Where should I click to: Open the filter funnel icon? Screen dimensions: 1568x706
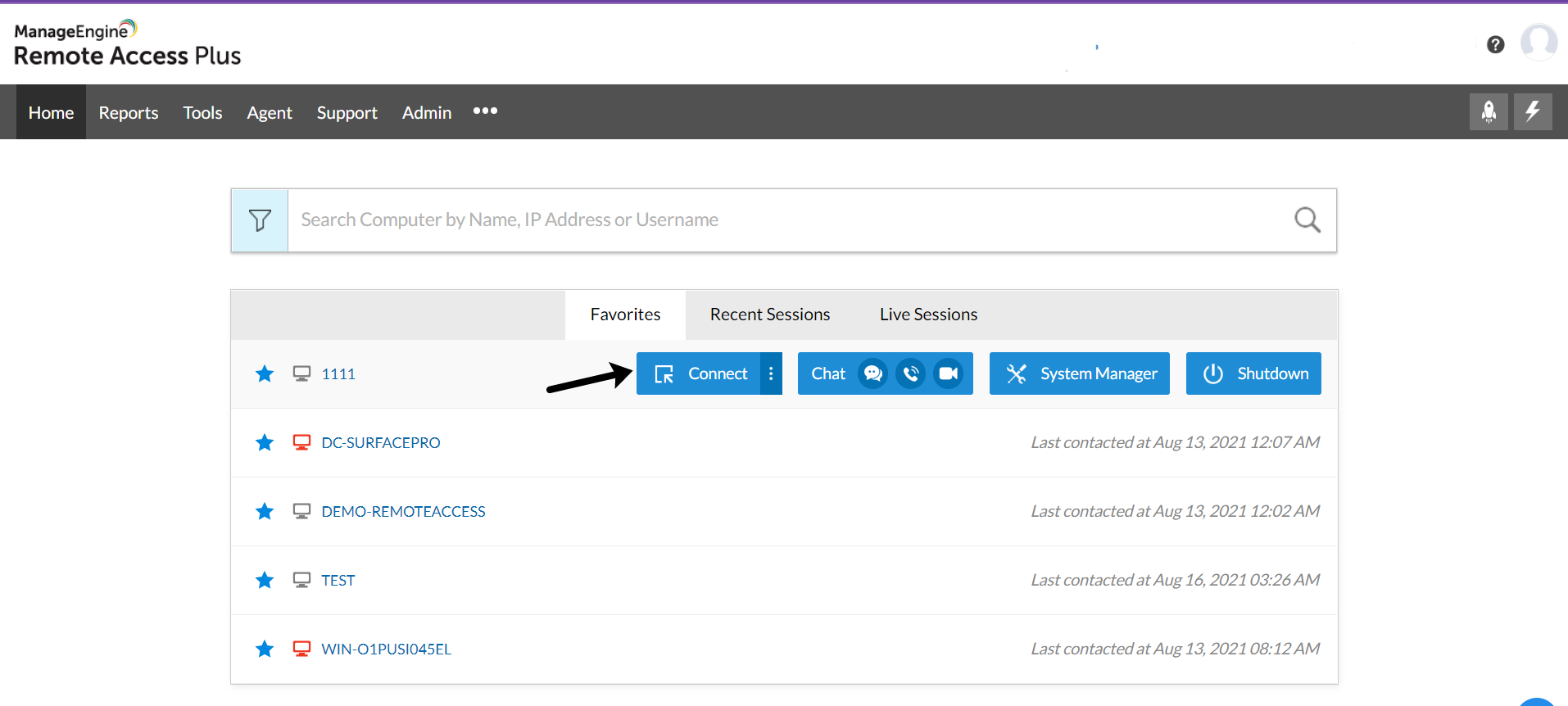coord(260,220)
